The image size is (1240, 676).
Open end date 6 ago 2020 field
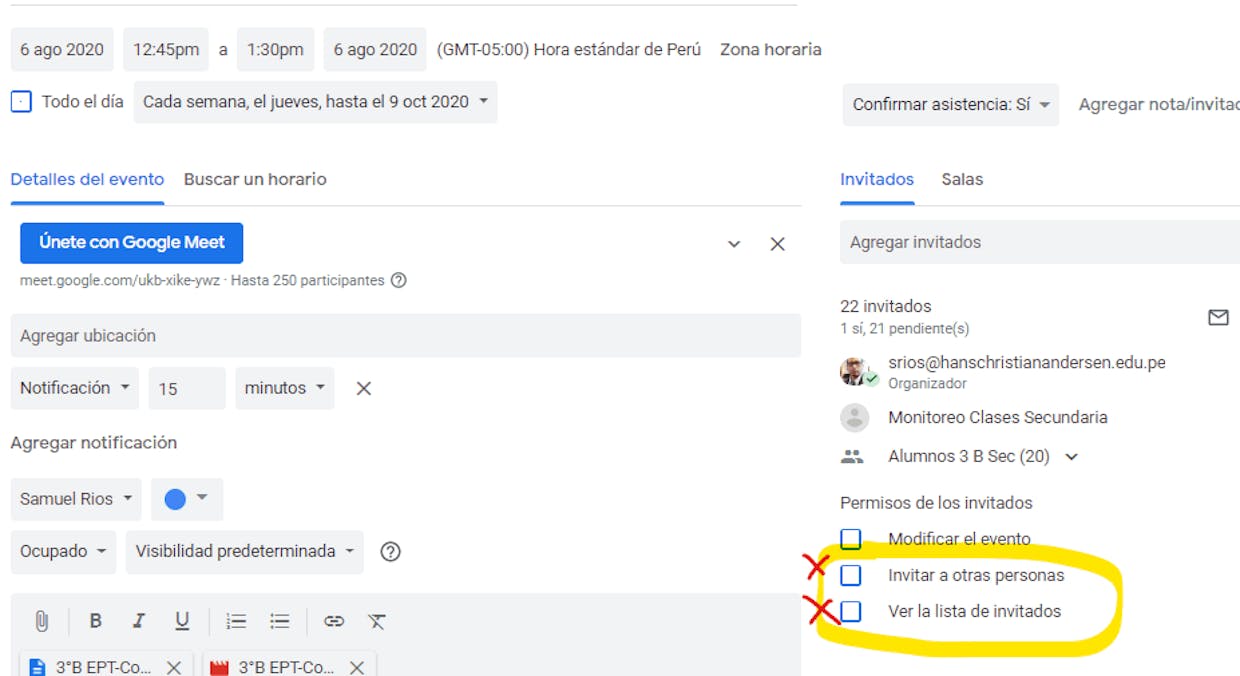[376, 49]
